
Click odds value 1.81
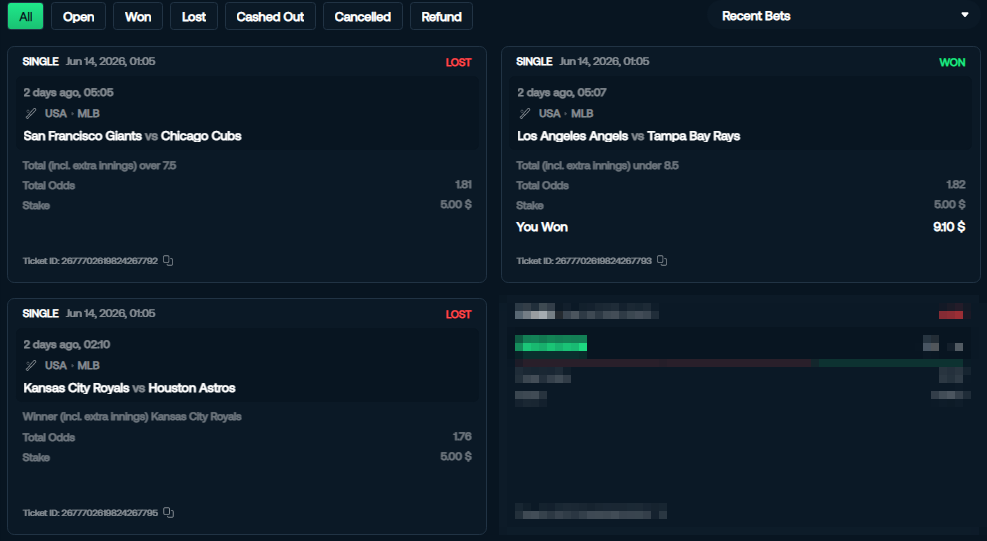(x=463, y=185)
